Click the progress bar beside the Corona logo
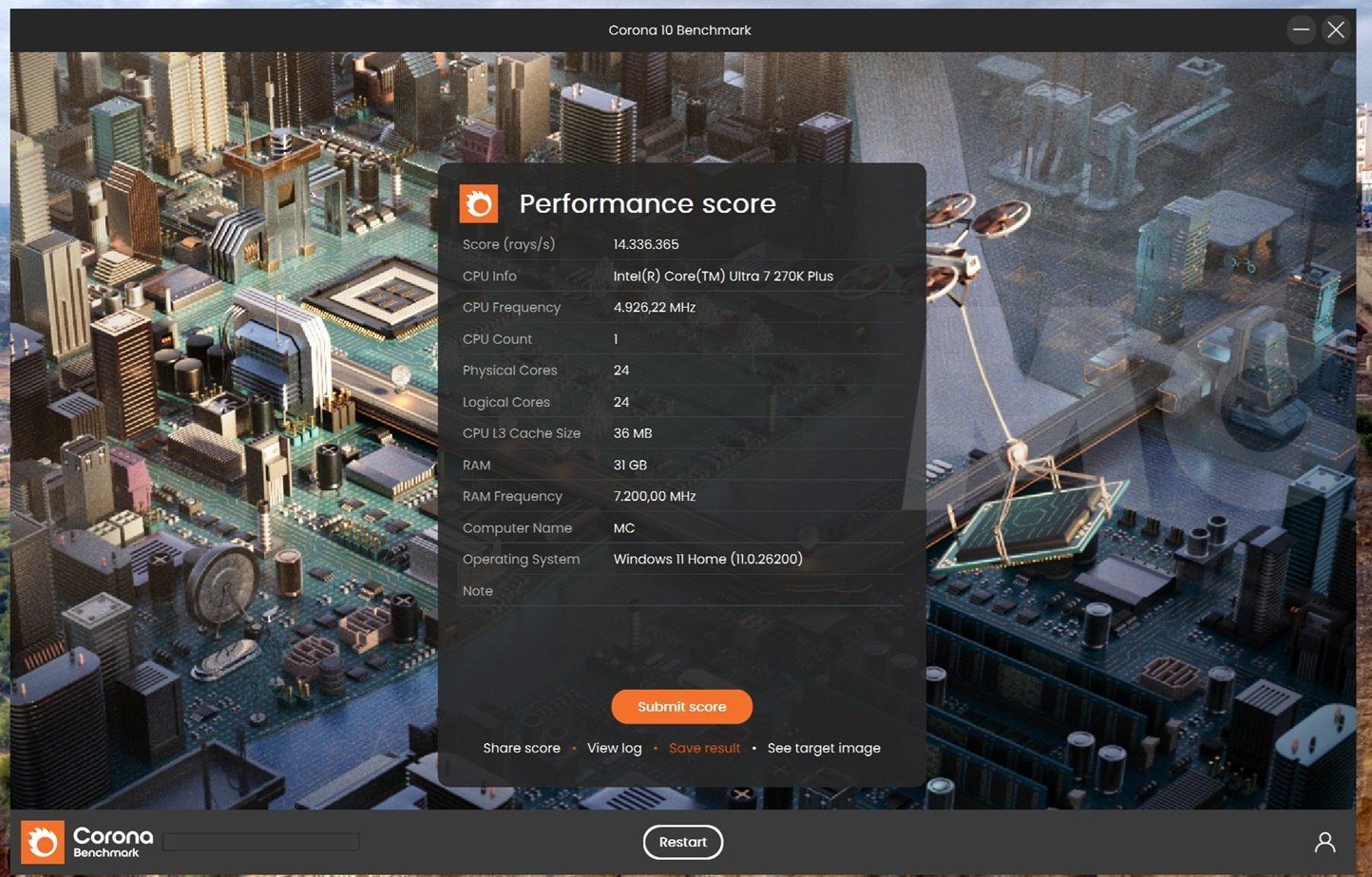1372x877 pixels. point(259,842)
